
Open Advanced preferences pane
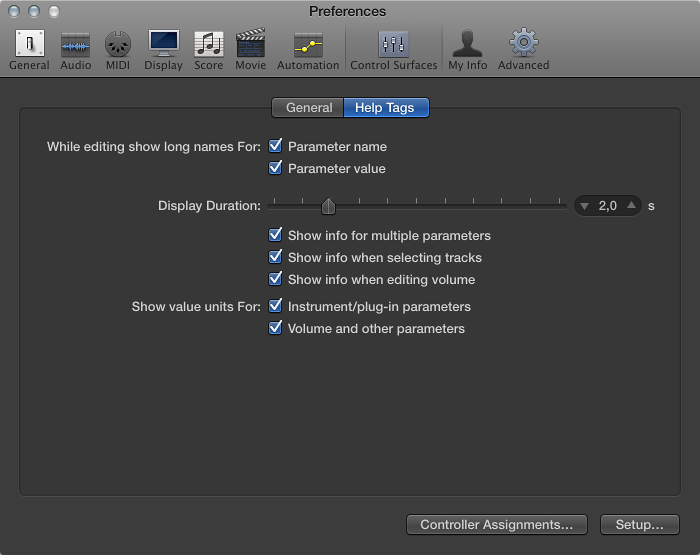click(x=524, y=50)
